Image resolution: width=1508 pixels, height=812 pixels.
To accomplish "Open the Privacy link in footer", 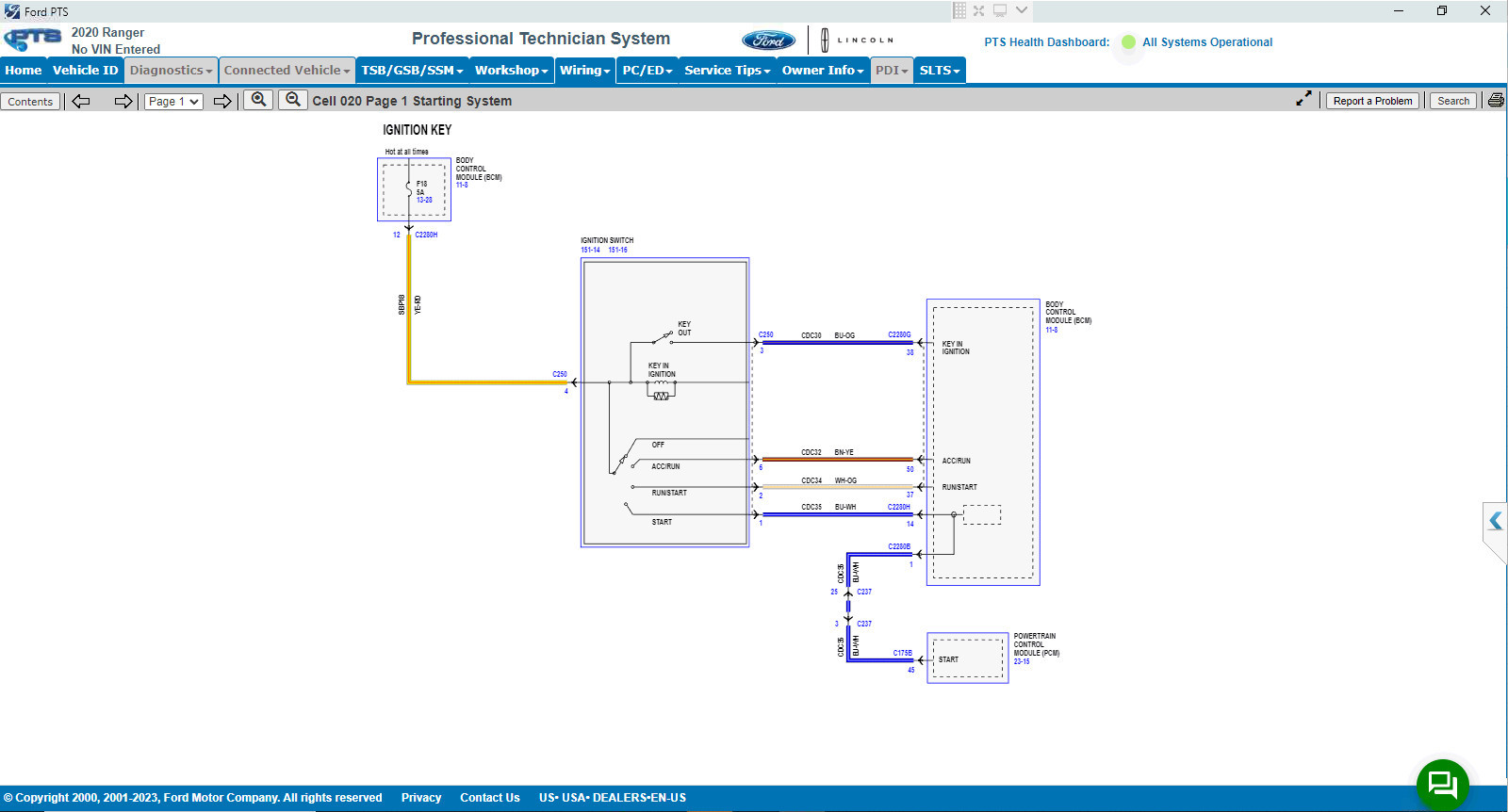I will click(420, 798).
